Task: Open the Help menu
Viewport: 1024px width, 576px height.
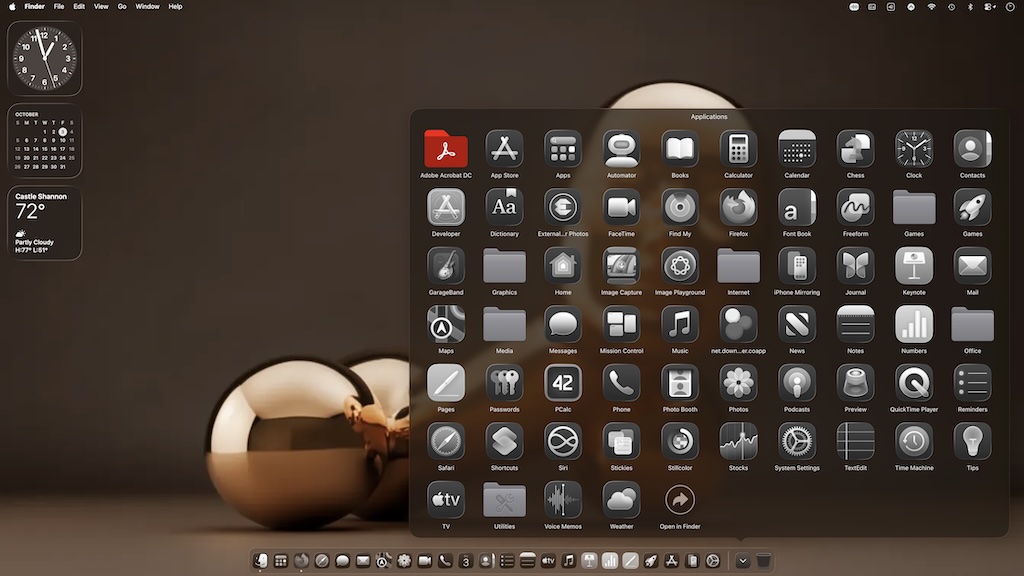Action: click(176, 7)
